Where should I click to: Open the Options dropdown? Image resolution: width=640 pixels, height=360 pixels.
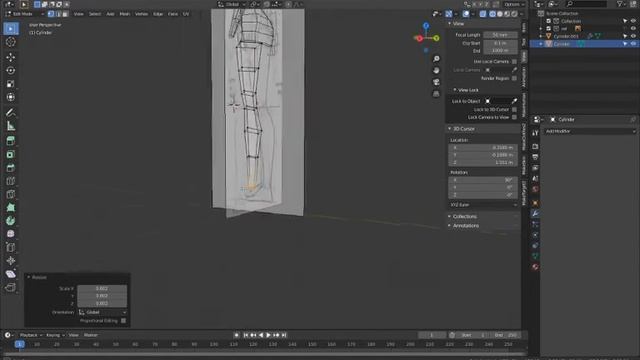click(x=514, y=4)
